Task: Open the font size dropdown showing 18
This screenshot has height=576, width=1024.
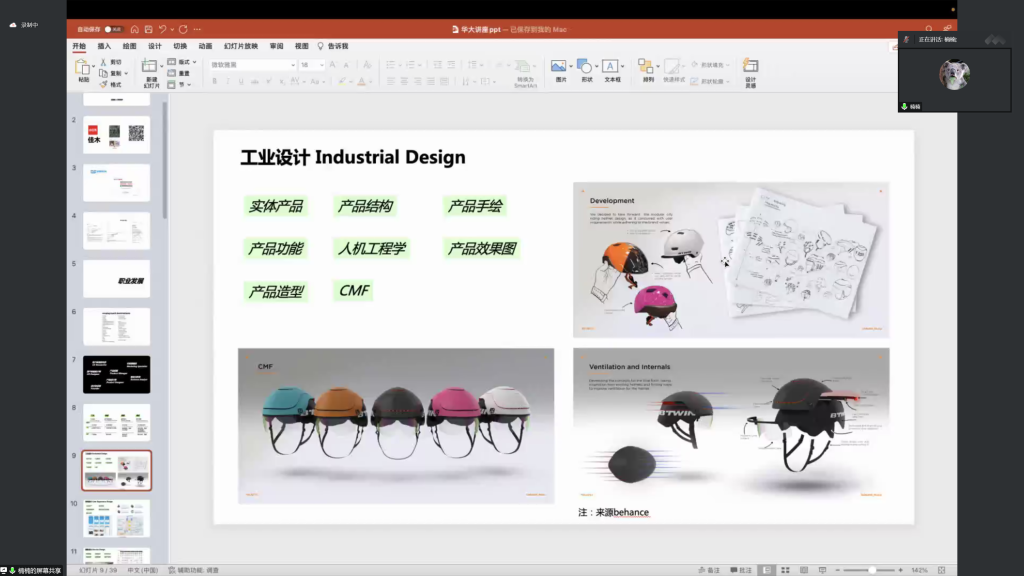Action: point(322,65)
